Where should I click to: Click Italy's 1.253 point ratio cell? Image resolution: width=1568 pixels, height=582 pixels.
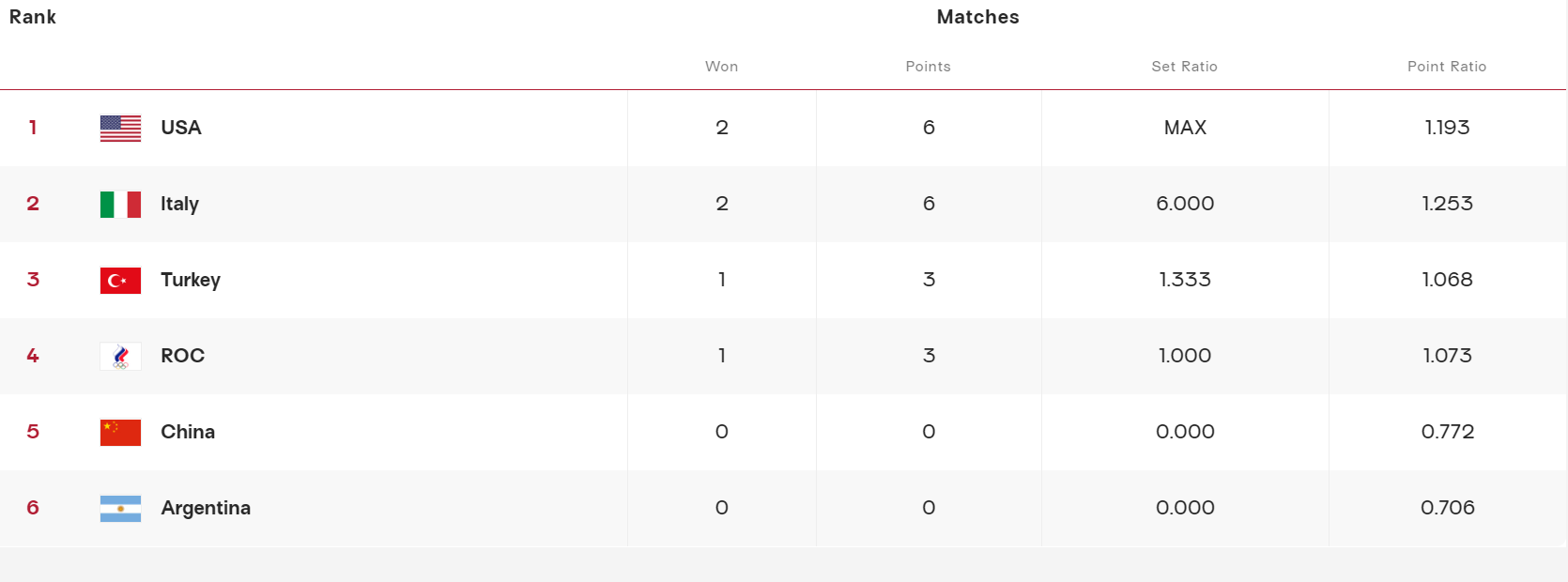pyautogui.click(x=1447, y=204)
